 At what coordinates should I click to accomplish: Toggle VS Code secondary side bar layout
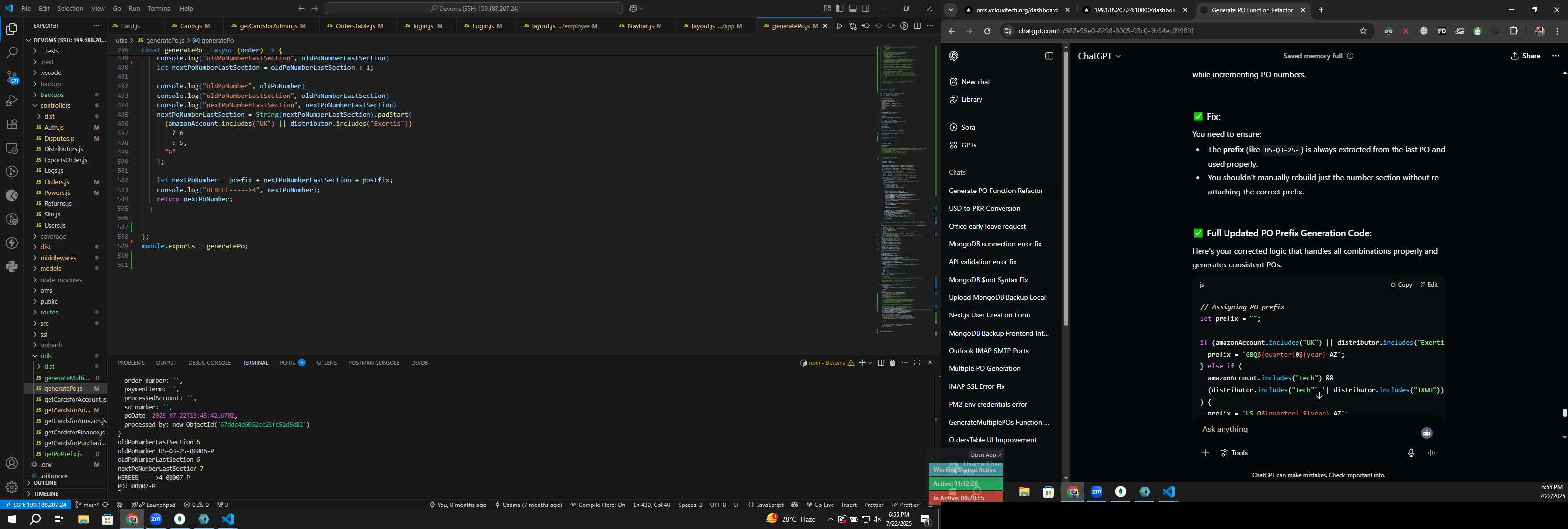(865, 8)
